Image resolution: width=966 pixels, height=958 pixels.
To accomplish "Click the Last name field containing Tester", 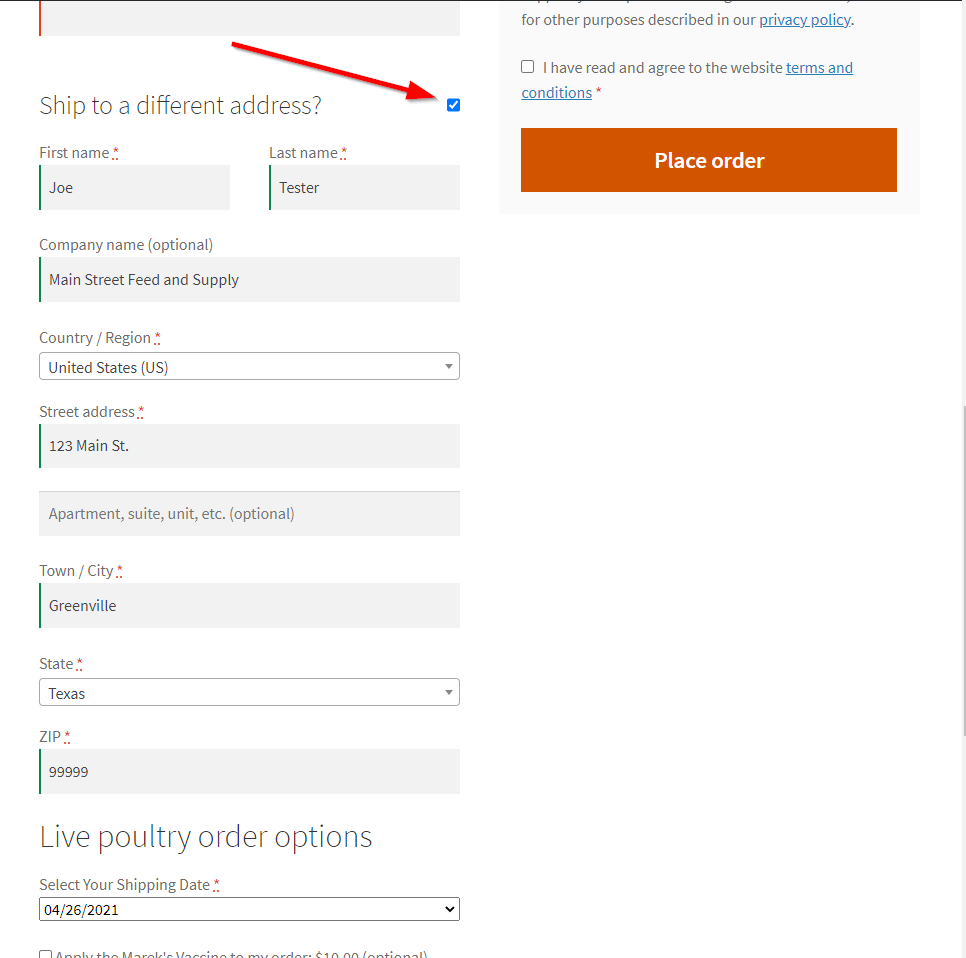I will click(365, 187).
